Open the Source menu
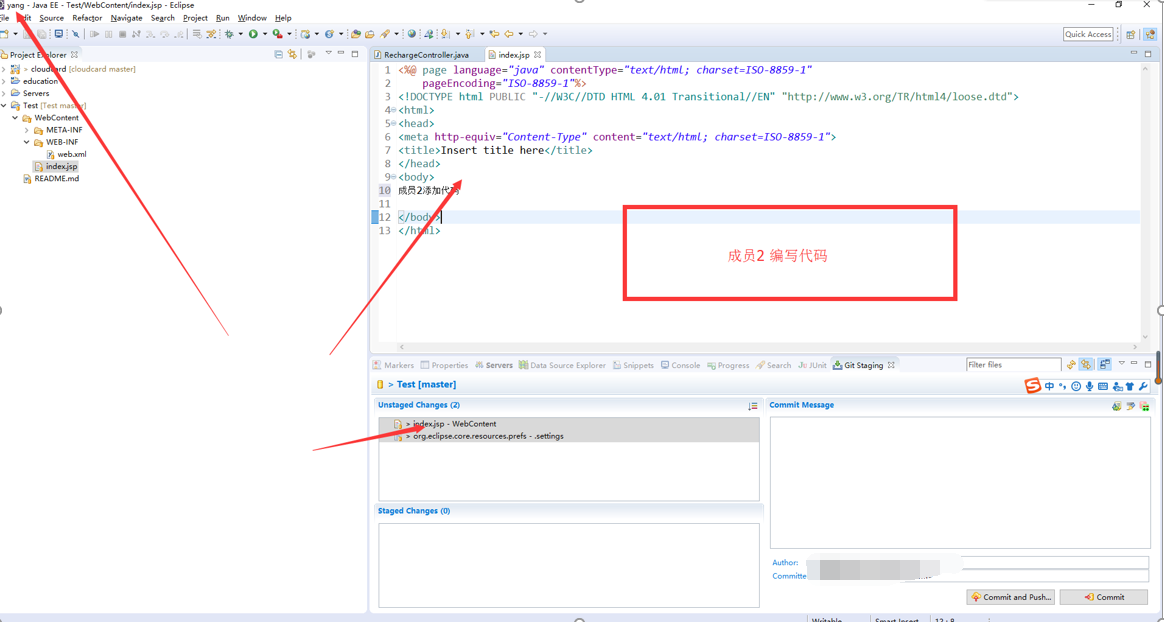Screen dimensions: 1164x622 click(51, 18)
